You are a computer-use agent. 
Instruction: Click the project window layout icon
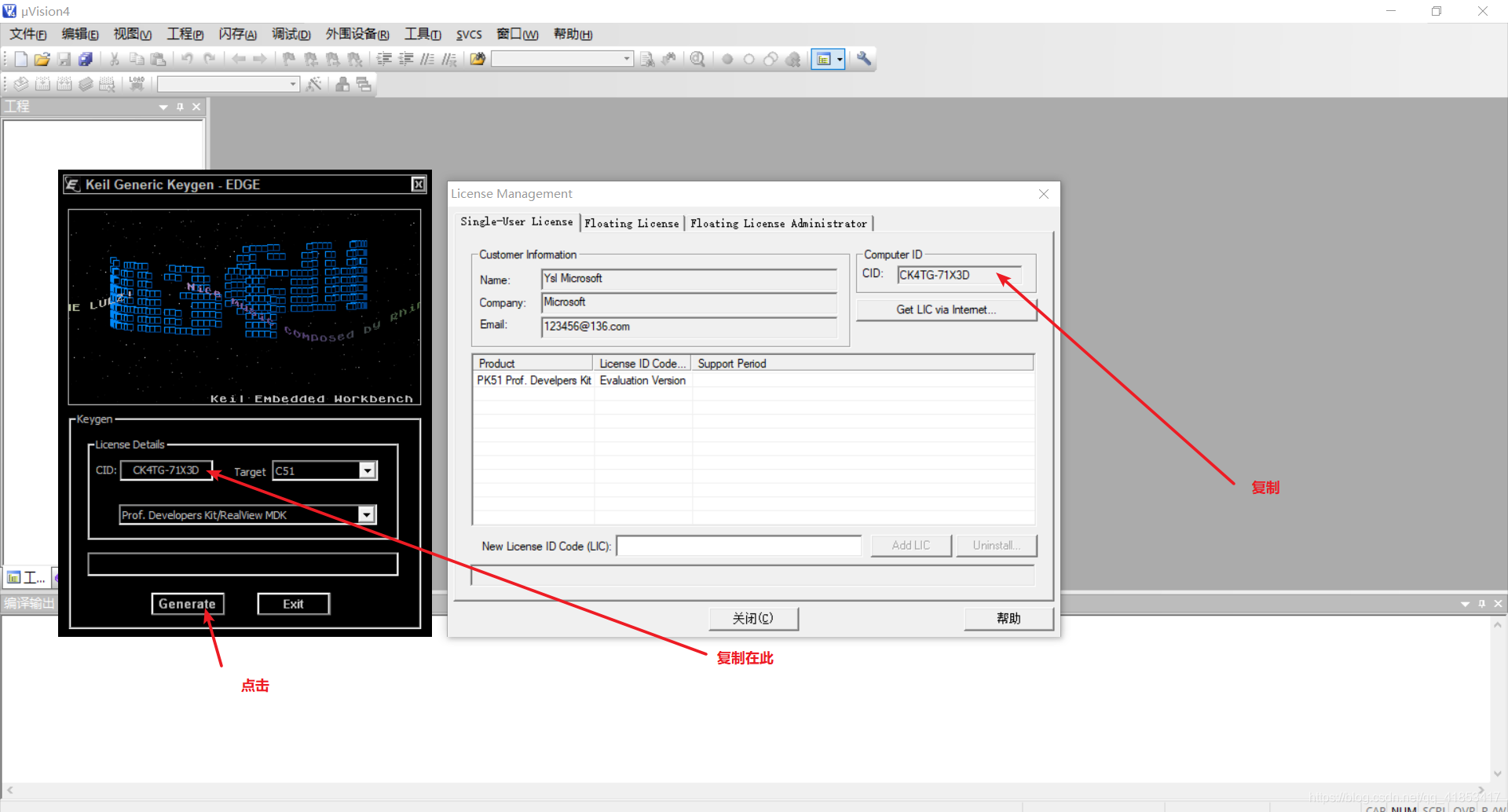(823, 59)
